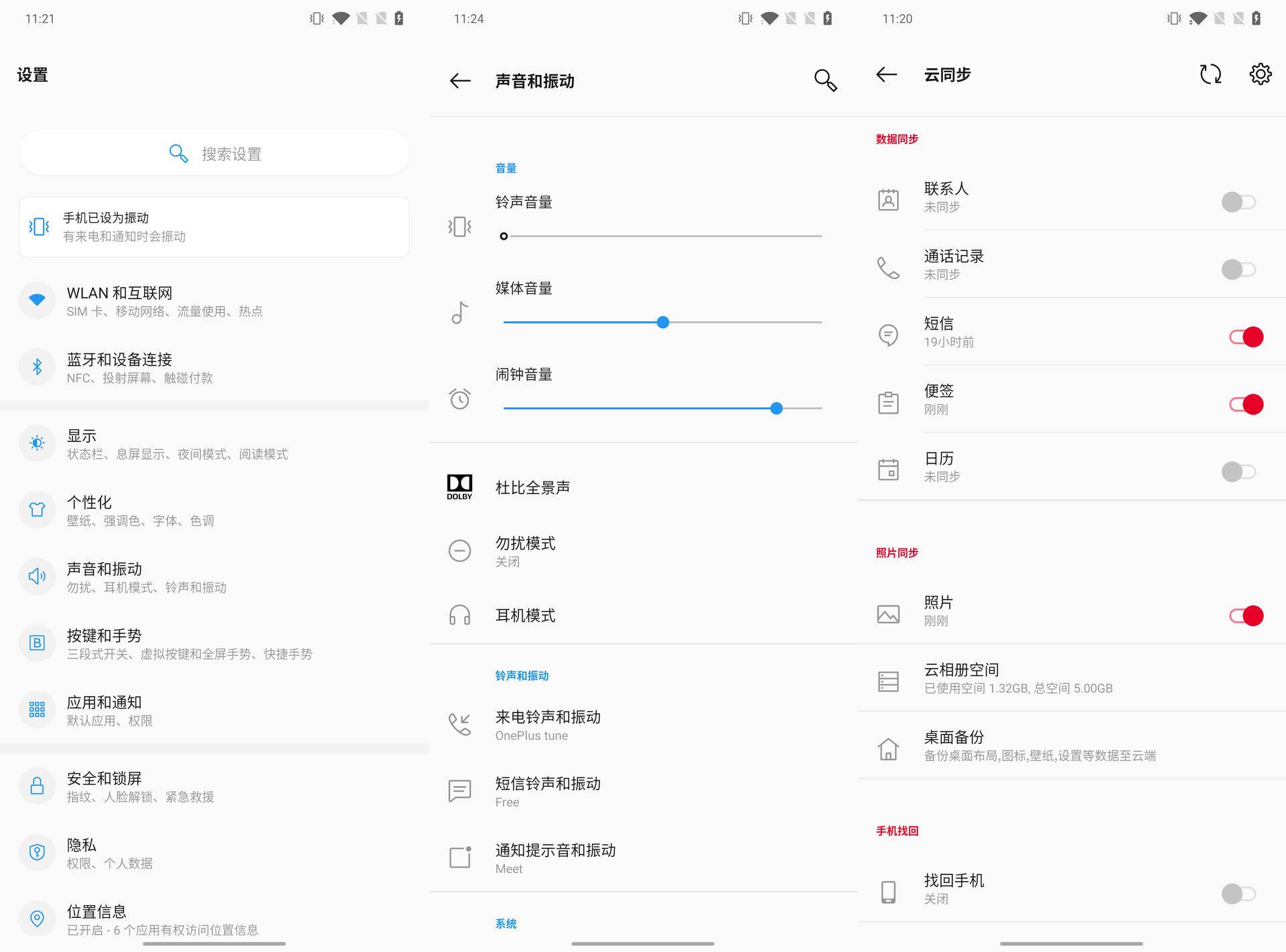The width and height of the screenshot is (1286, 952).
Task: Tap the Bluetooth icon beside 蓝牙和设备连接
Action: click(37, 367)
